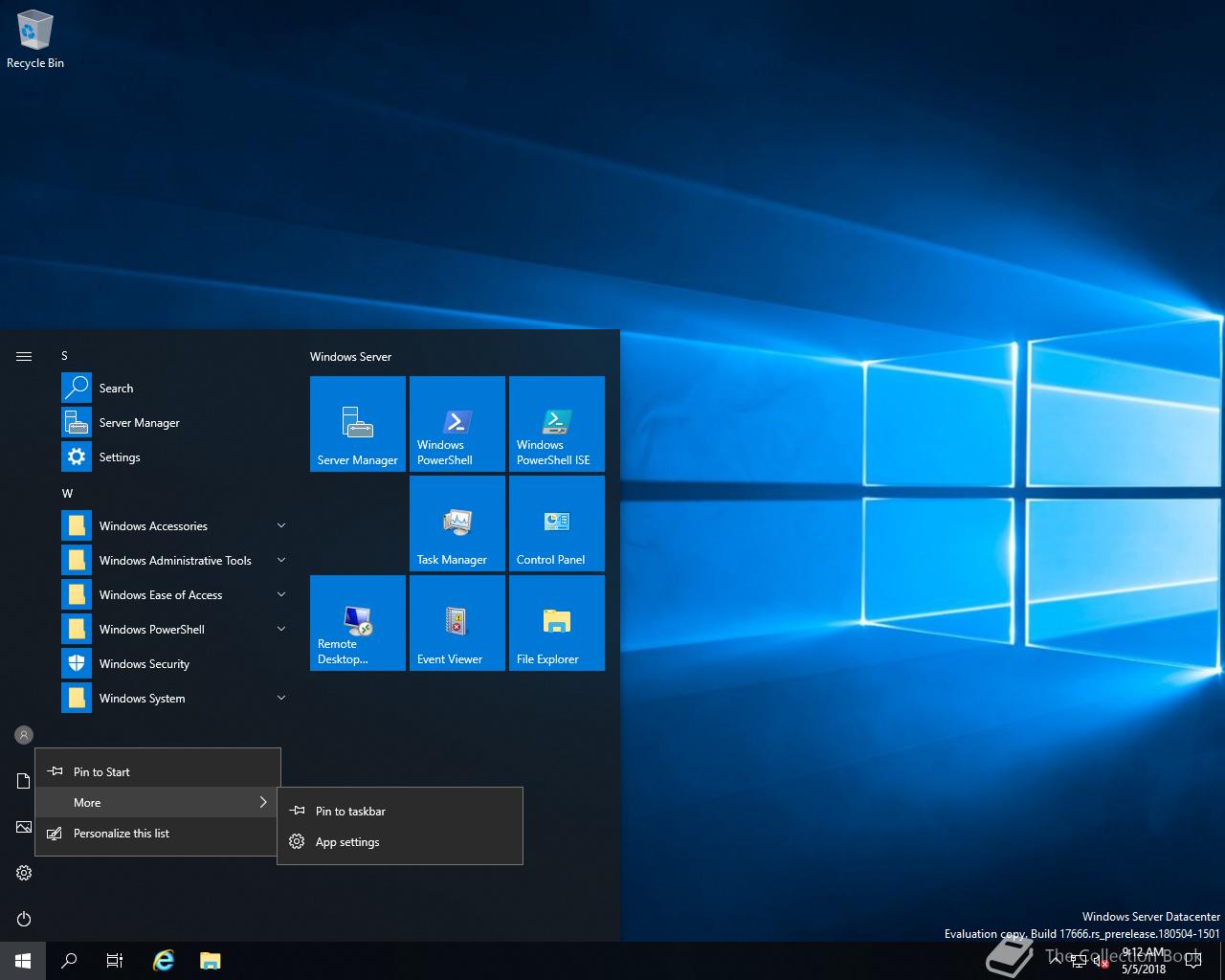
Task: Choose Pin to Start in context menu
Action: 101,772
